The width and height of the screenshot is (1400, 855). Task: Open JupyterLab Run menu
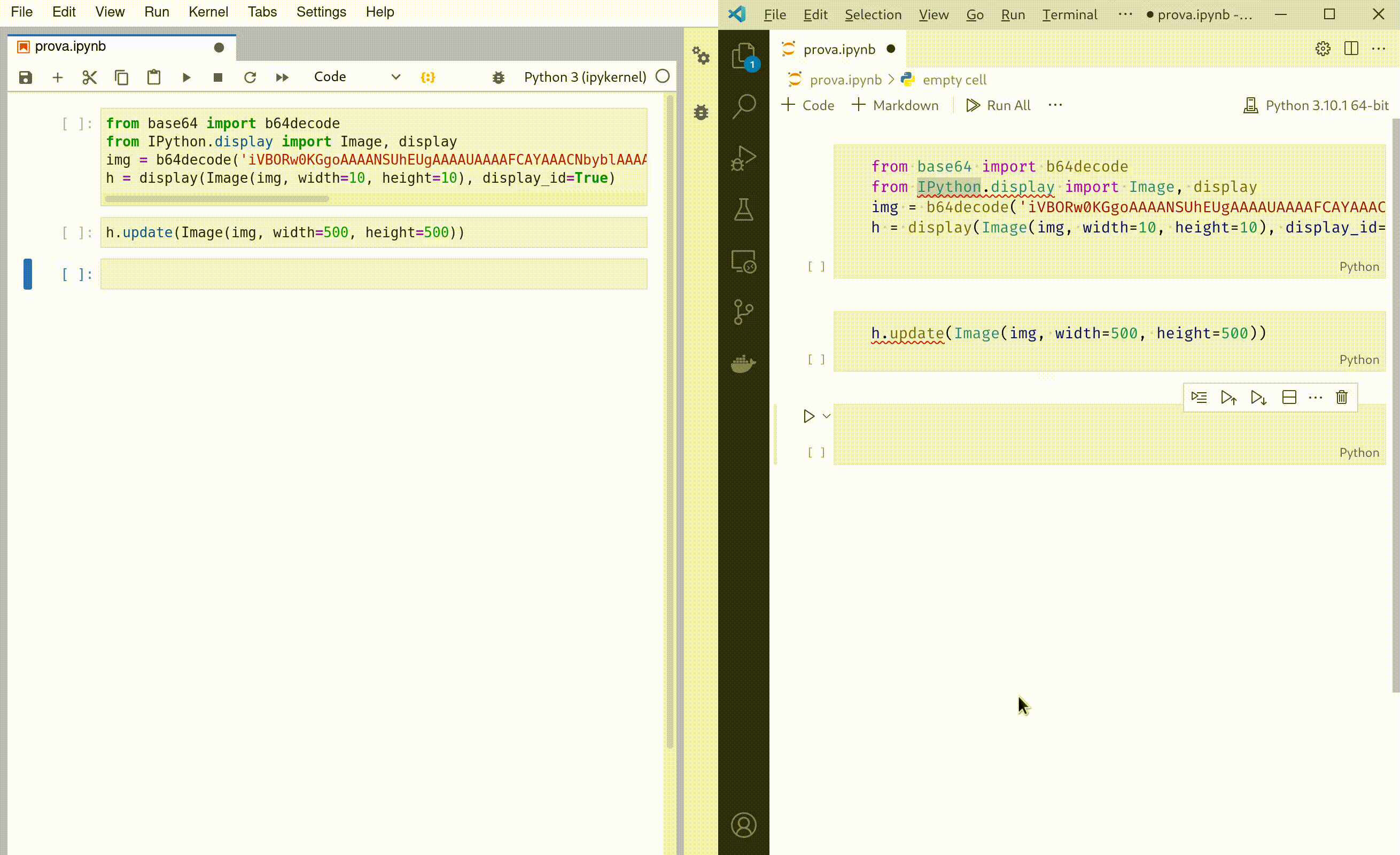[157, 12]
